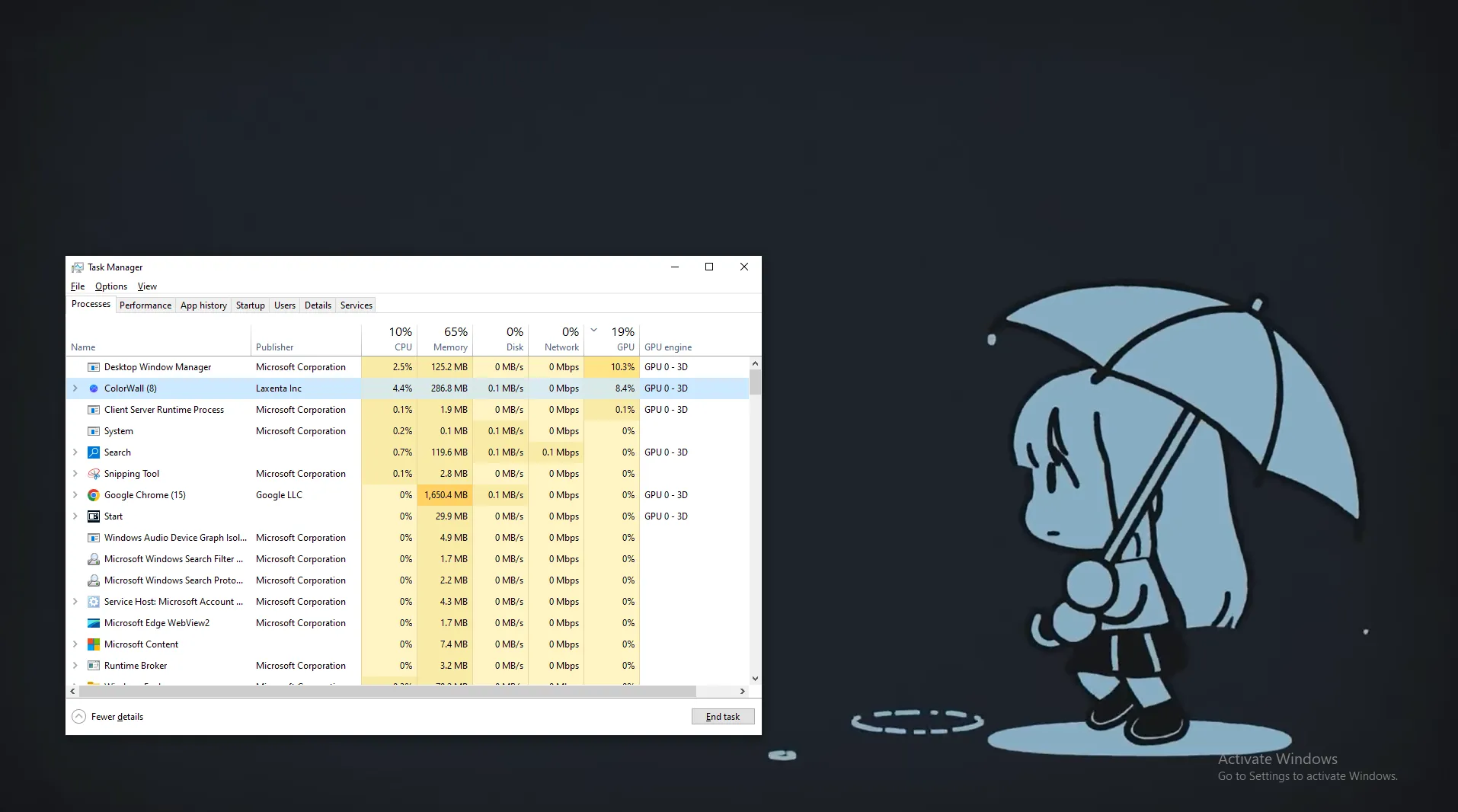Image resolution: width=1458 pixels, height=812 pixels.
Task: Switch to the Details tab
Action: click(318, 305)
